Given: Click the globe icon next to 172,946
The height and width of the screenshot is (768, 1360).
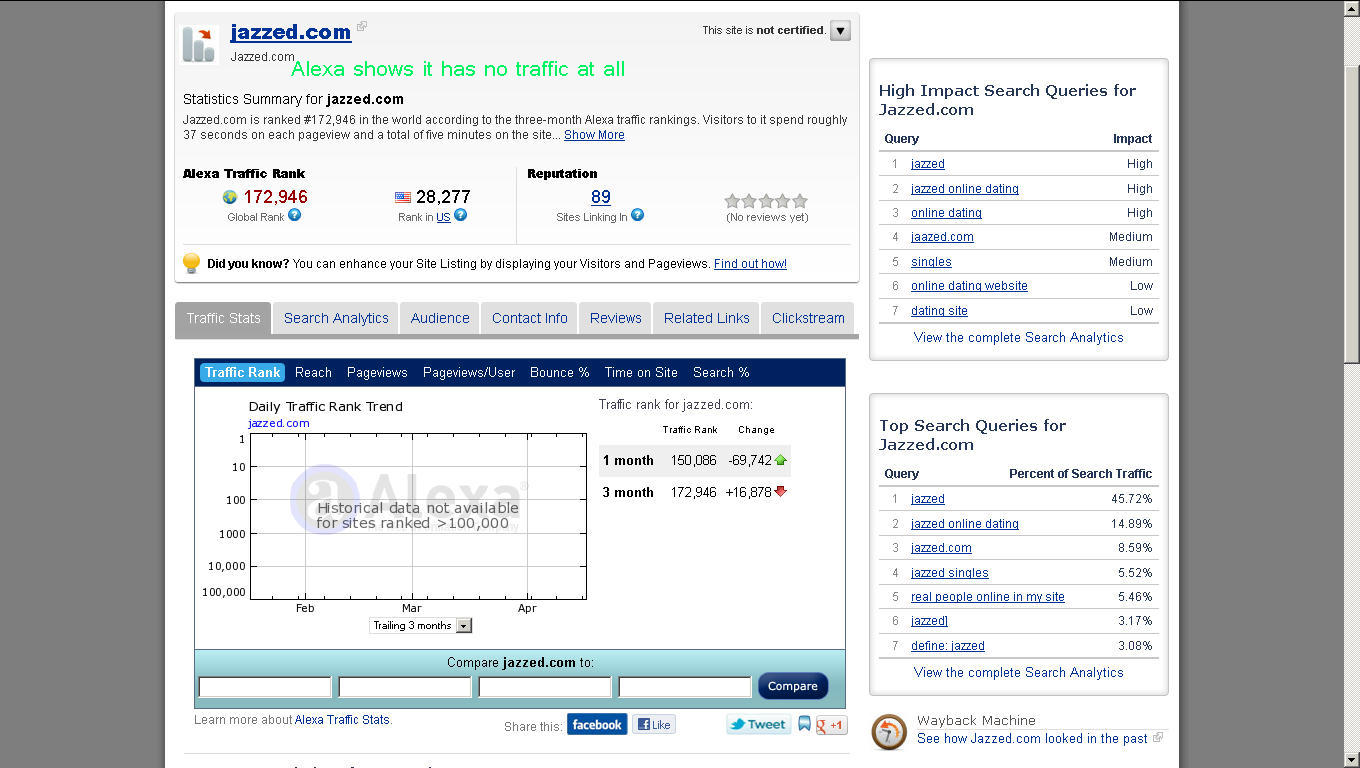Looking at the screenshot, I should click(230, 197).
